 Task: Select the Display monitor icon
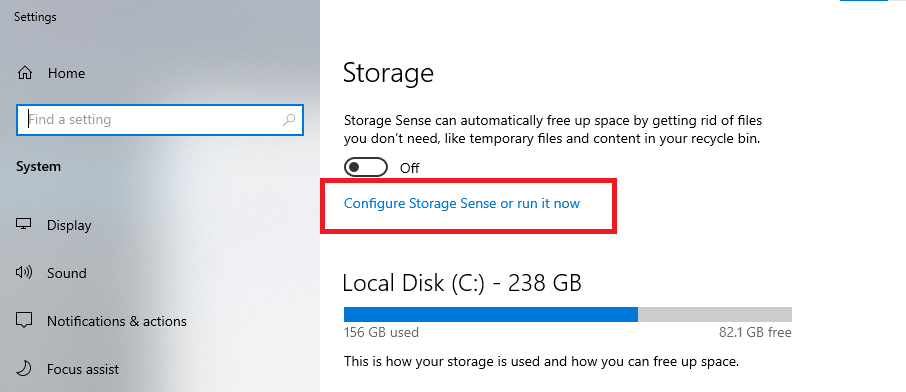24,224
